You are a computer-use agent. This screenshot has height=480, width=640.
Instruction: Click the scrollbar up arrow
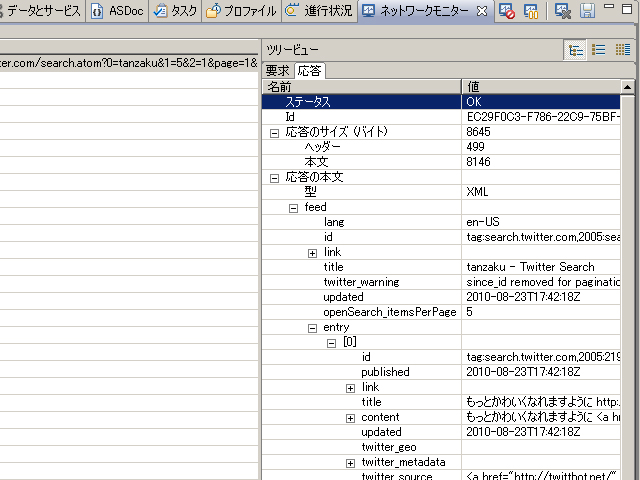[x=627, y=87]
